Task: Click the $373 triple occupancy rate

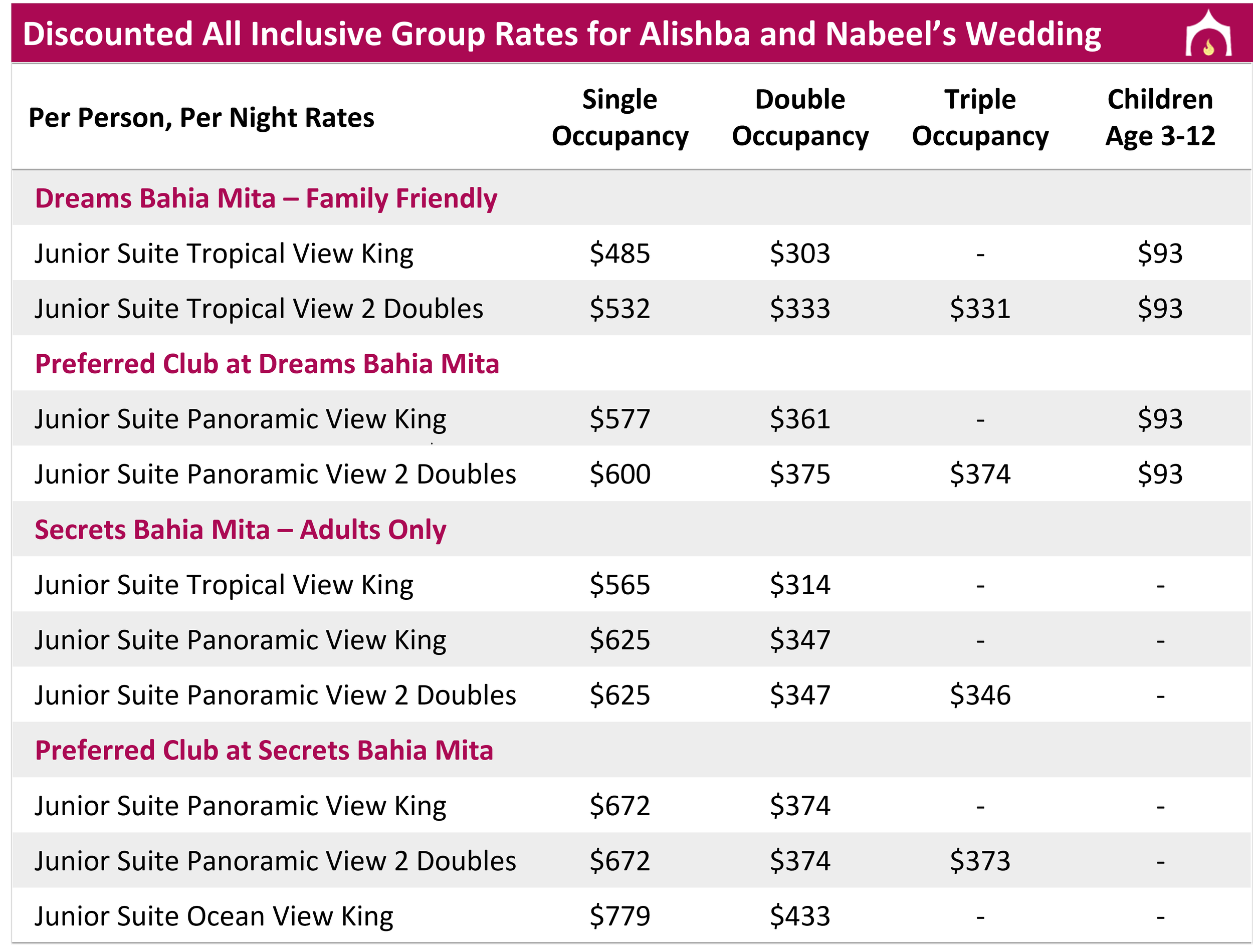Action: tap(980, 861)
